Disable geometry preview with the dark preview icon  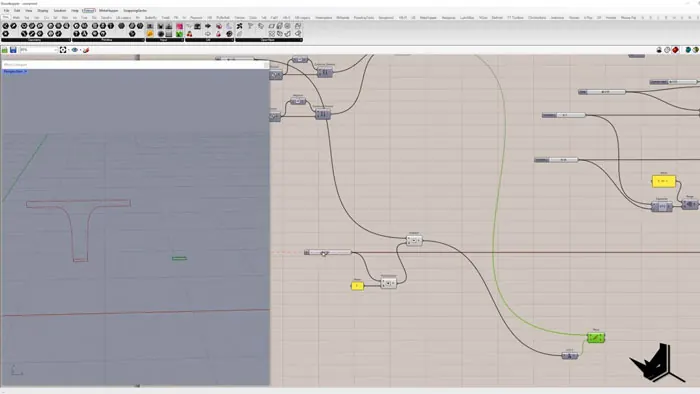tap(659, 50)
